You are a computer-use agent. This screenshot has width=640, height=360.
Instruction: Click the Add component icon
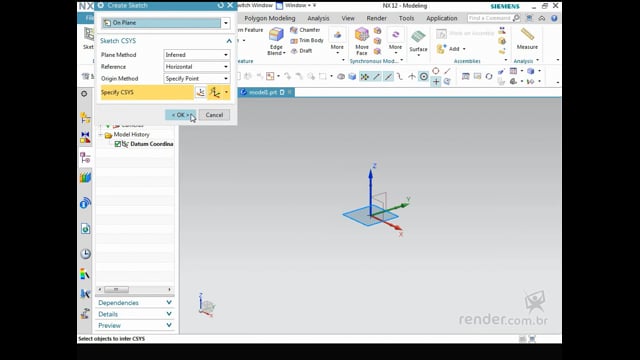tap(441, 49)
